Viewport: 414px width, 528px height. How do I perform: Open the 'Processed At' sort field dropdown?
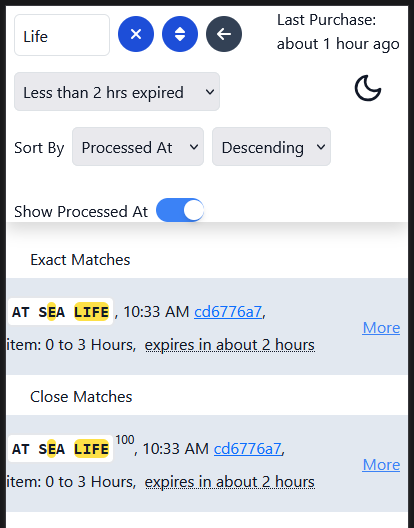coord(138,146)
